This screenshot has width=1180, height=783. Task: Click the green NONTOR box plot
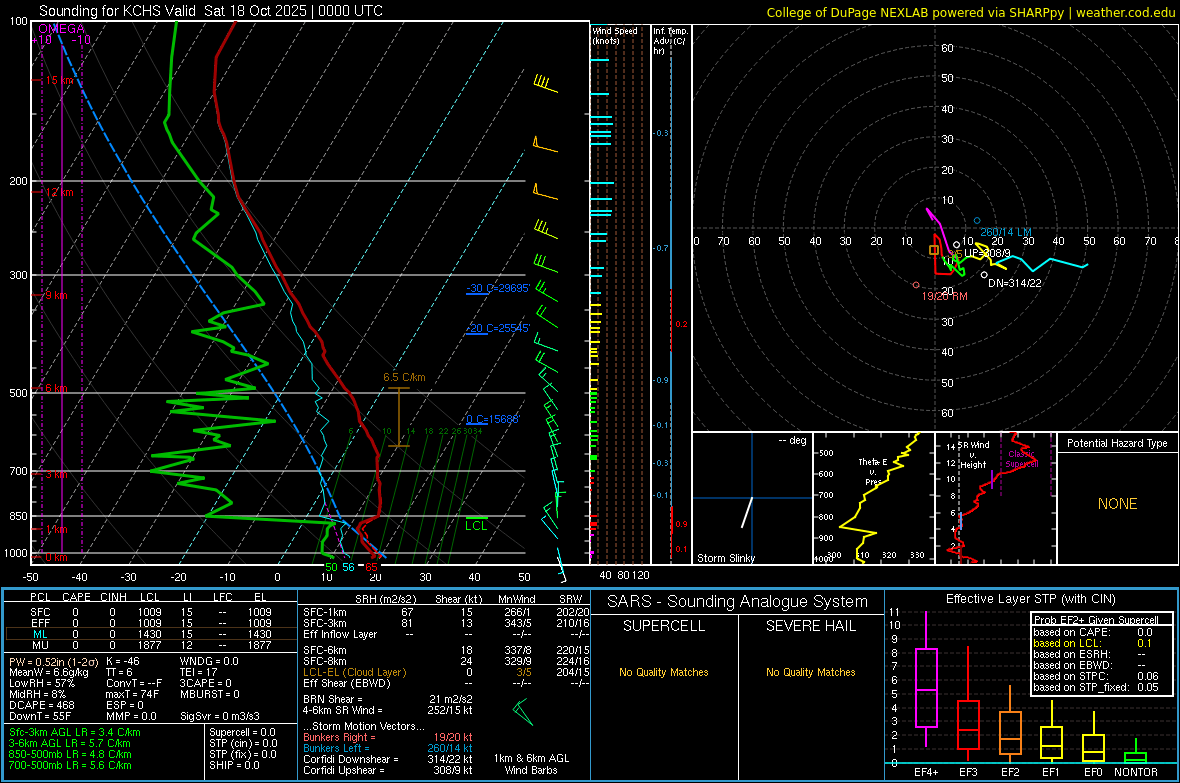[x=1135, y=751]
